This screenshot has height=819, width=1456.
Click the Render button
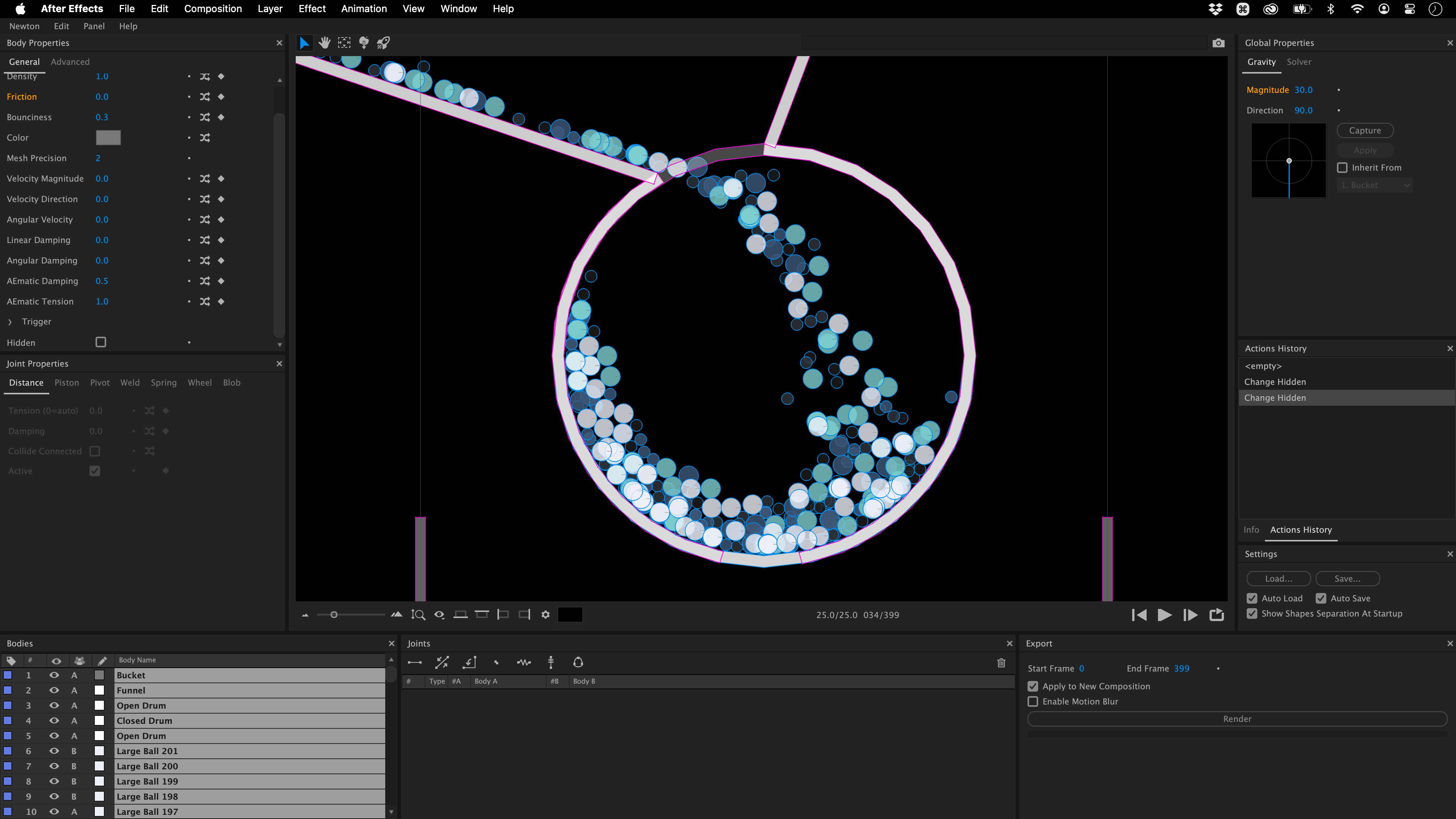point(1237,719)
